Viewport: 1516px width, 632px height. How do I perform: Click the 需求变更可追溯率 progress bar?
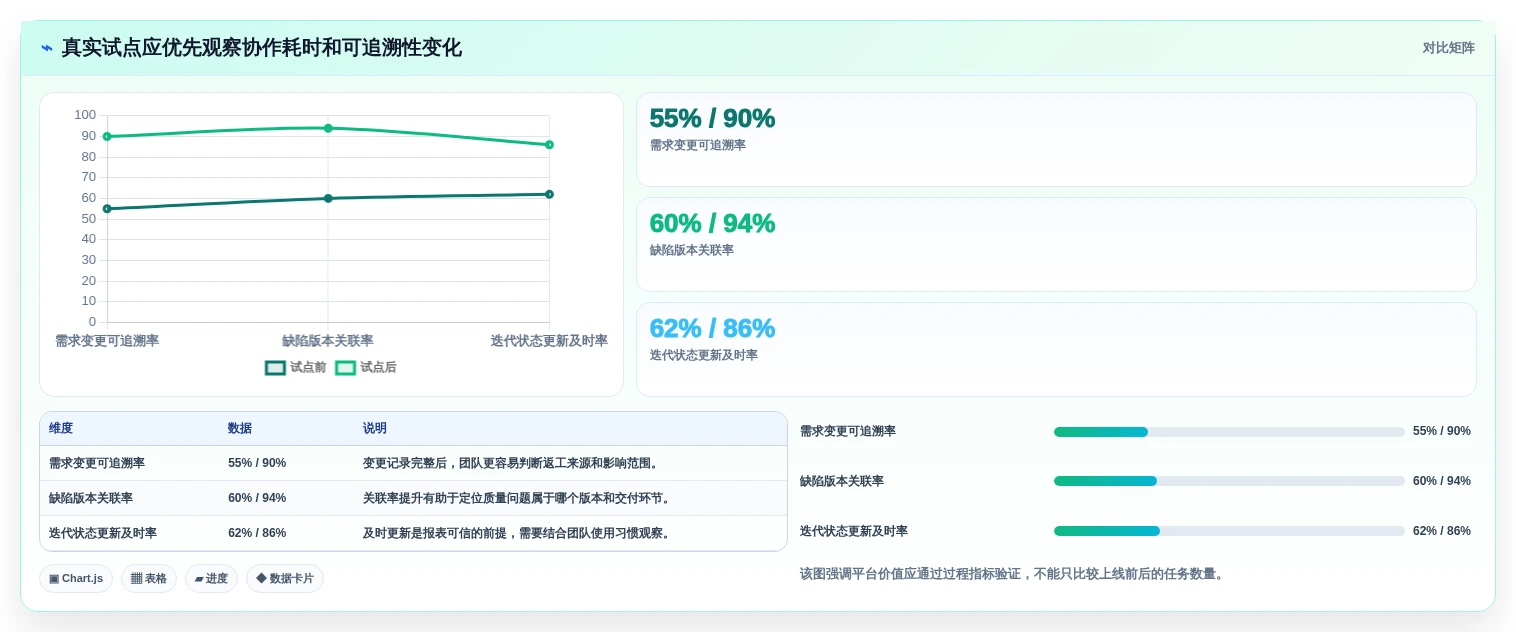pyautogui.click(x=1229, y=432)
